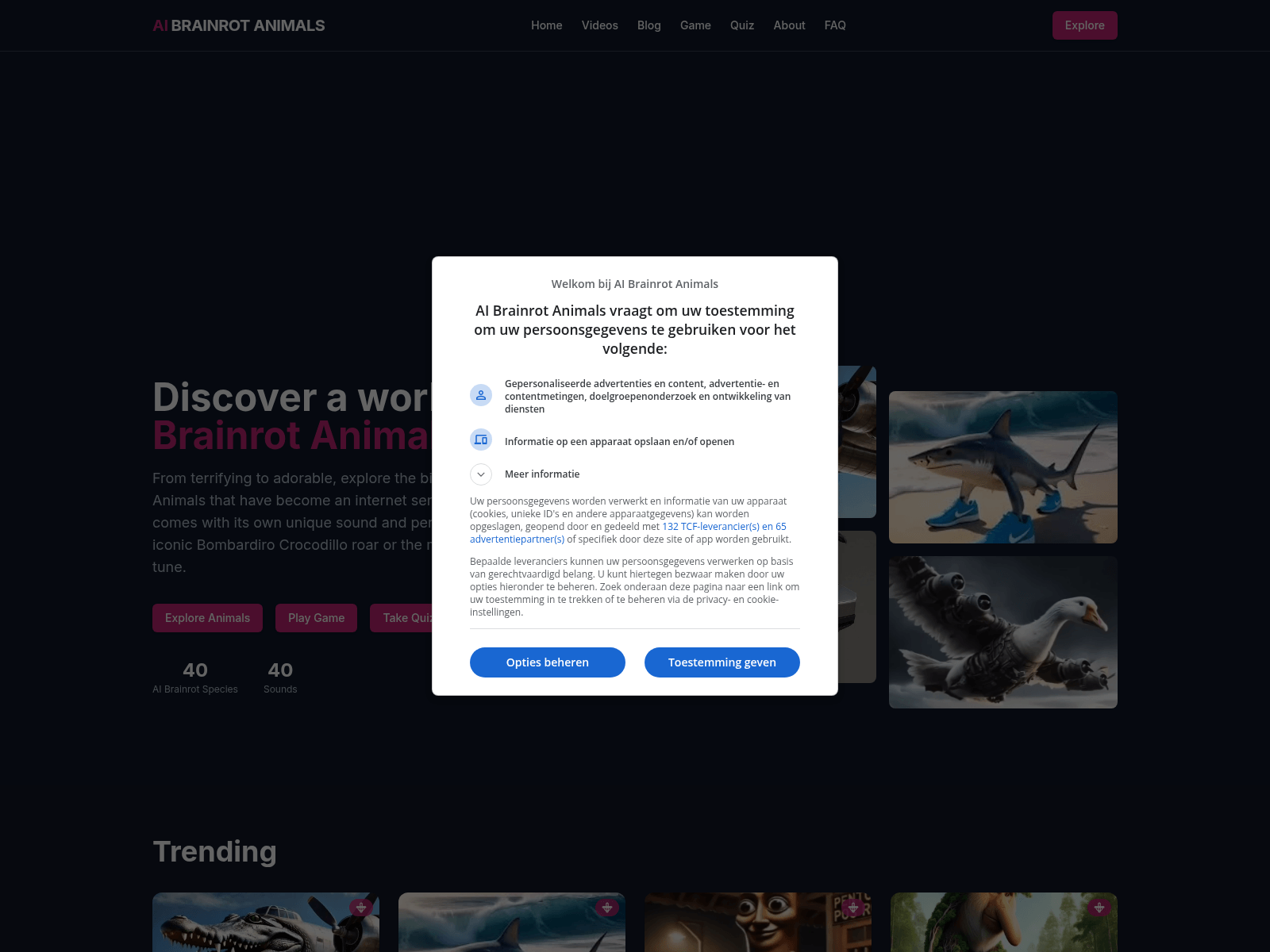Click the shark-in-sneakers image thumbnail
1270x952 pixels.
[x=1003, y=467]
